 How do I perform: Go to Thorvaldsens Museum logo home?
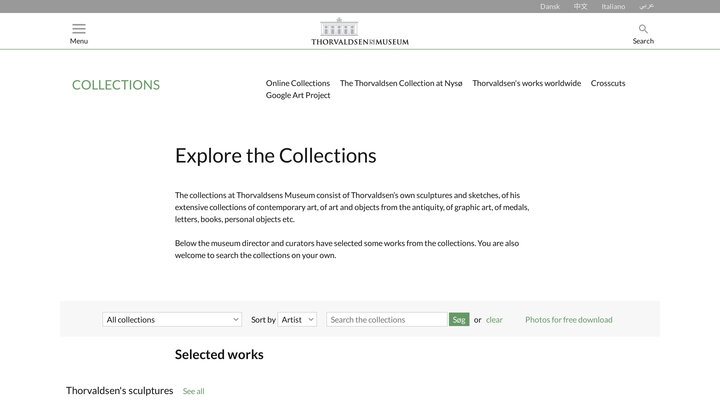tap(360, 32)
